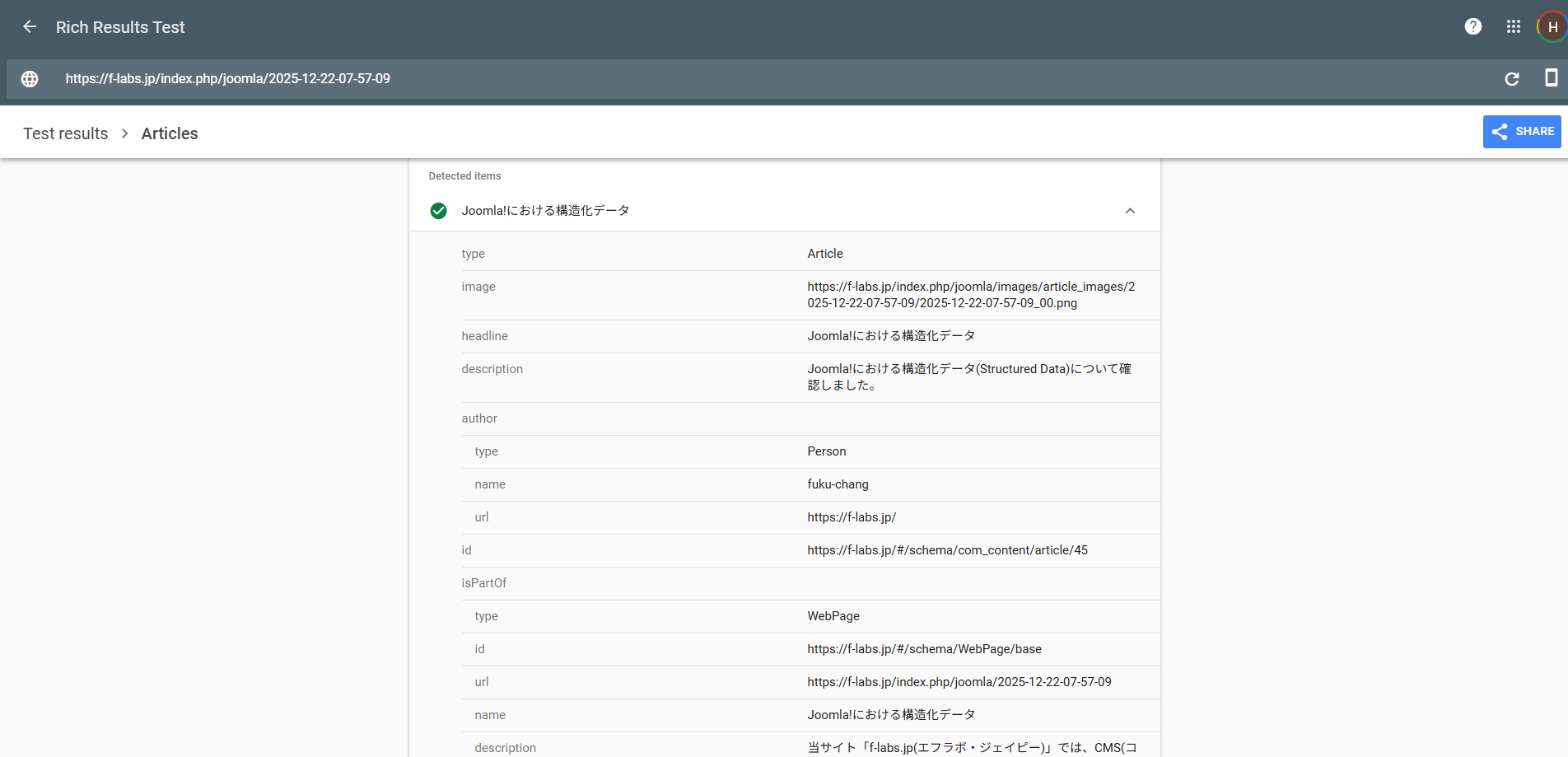Click the Rich Results Test title
The height and width of the screenshot is (757, 1568).
pos(120,27)
